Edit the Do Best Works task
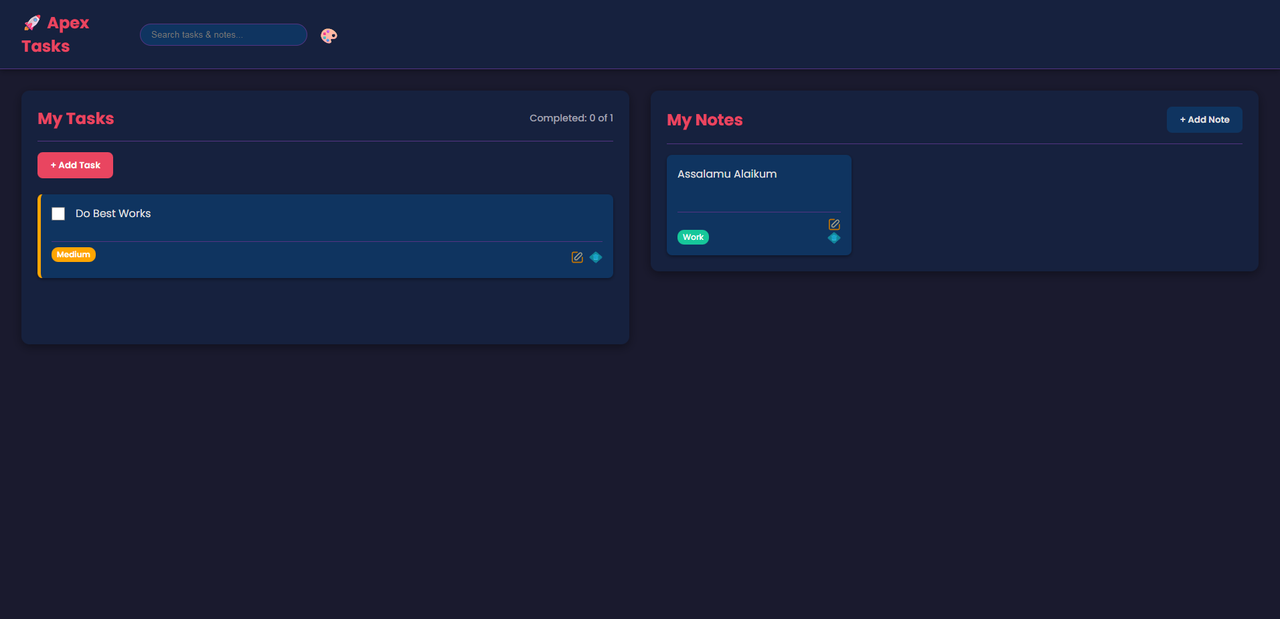Image resolution: width=1280 pixels, height=619 pixels. coord(577,257)
